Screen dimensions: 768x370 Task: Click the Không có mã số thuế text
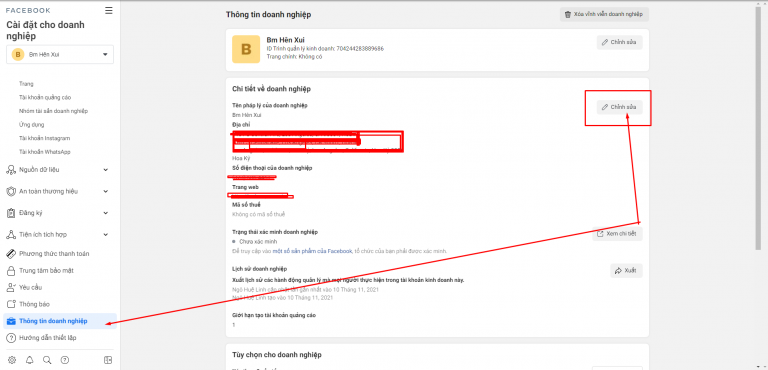259,214
